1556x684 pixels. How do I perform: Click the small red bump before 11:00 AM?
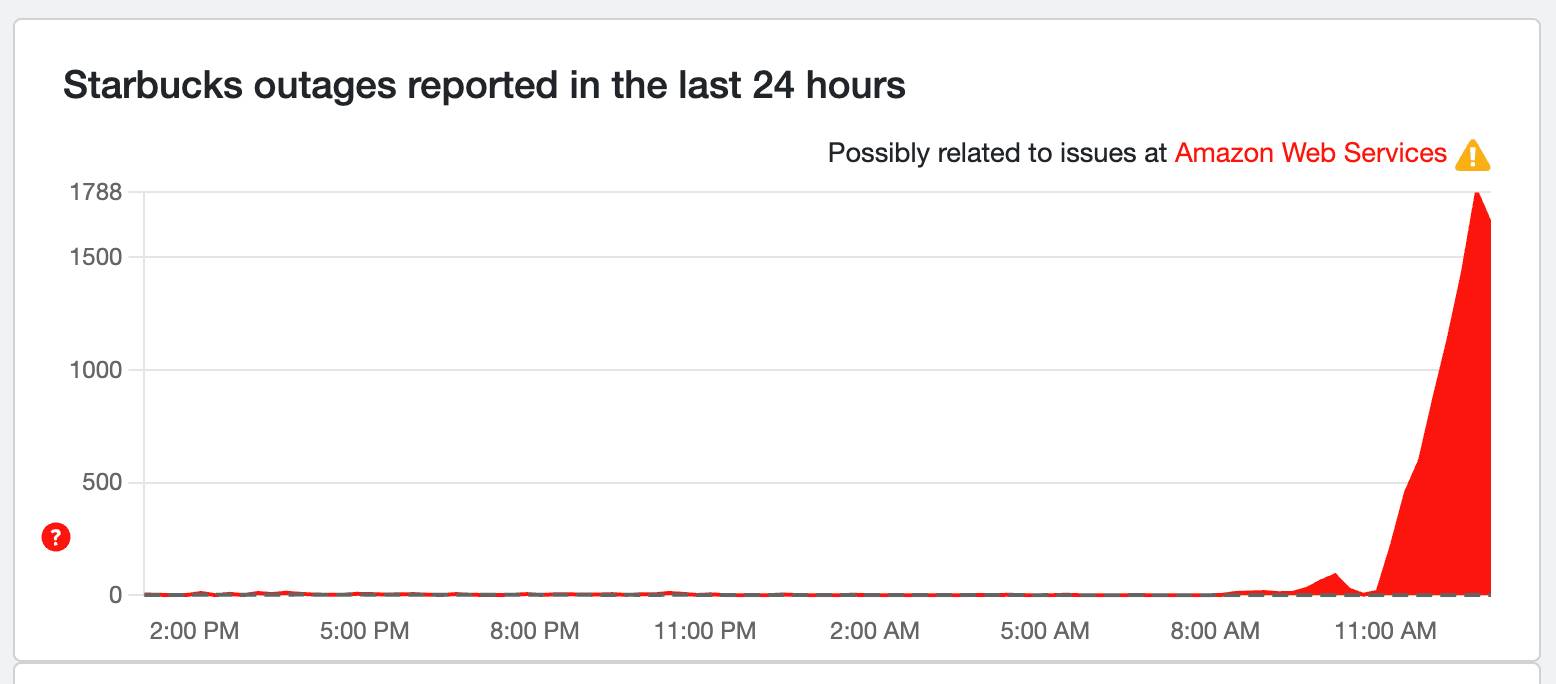[1335, 577]
